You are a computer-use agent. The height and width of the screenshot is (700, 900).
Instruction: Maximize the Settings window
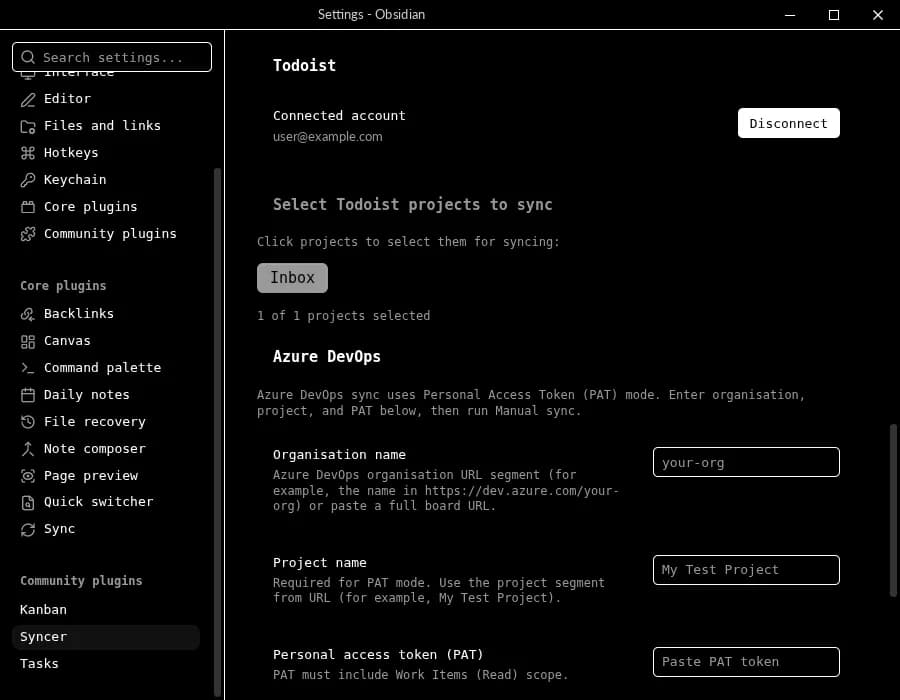click(834, 15)
